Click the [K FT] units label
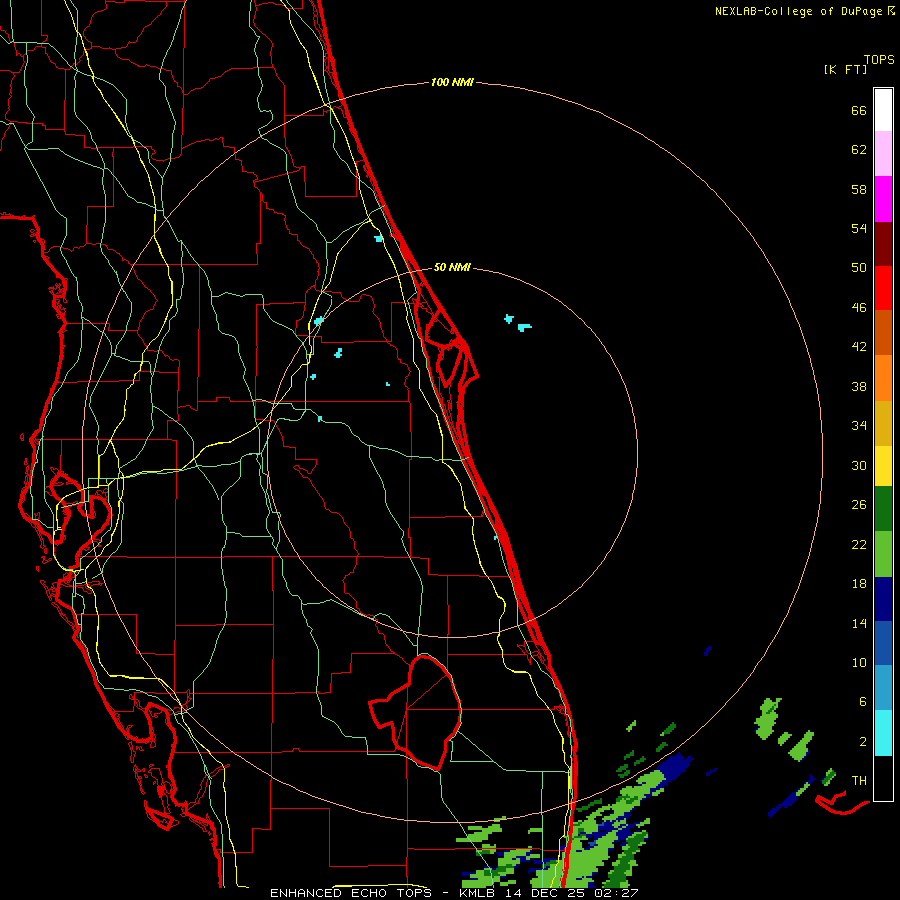Viewport: 900px width, 900px height. (x=845, y=70)
